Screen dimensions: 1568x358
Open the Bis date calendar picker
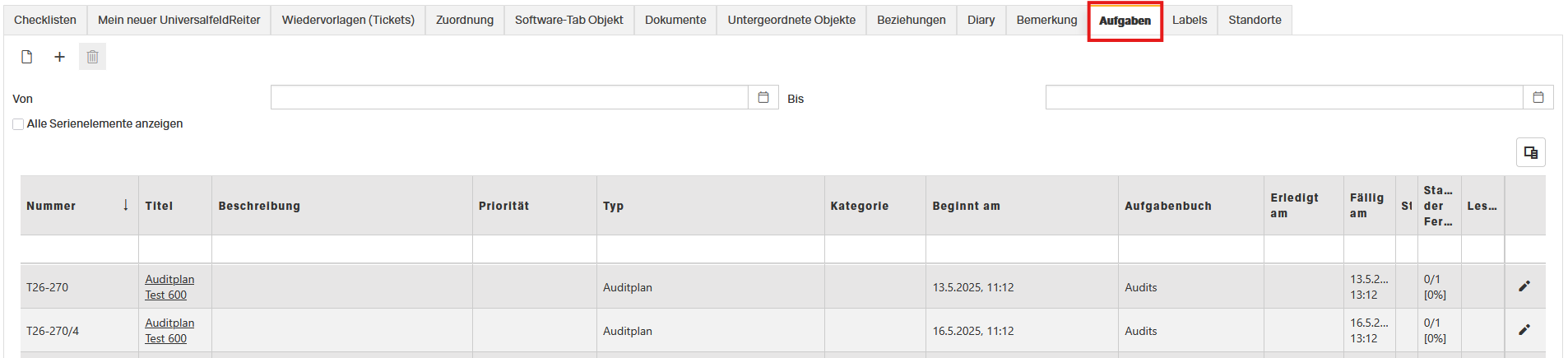[1538, 97]
